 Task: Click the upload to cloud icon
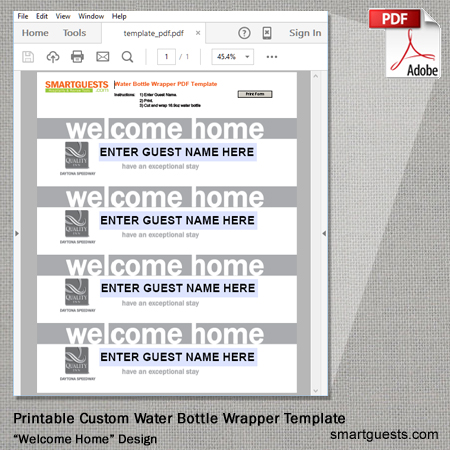pos(53,57)
